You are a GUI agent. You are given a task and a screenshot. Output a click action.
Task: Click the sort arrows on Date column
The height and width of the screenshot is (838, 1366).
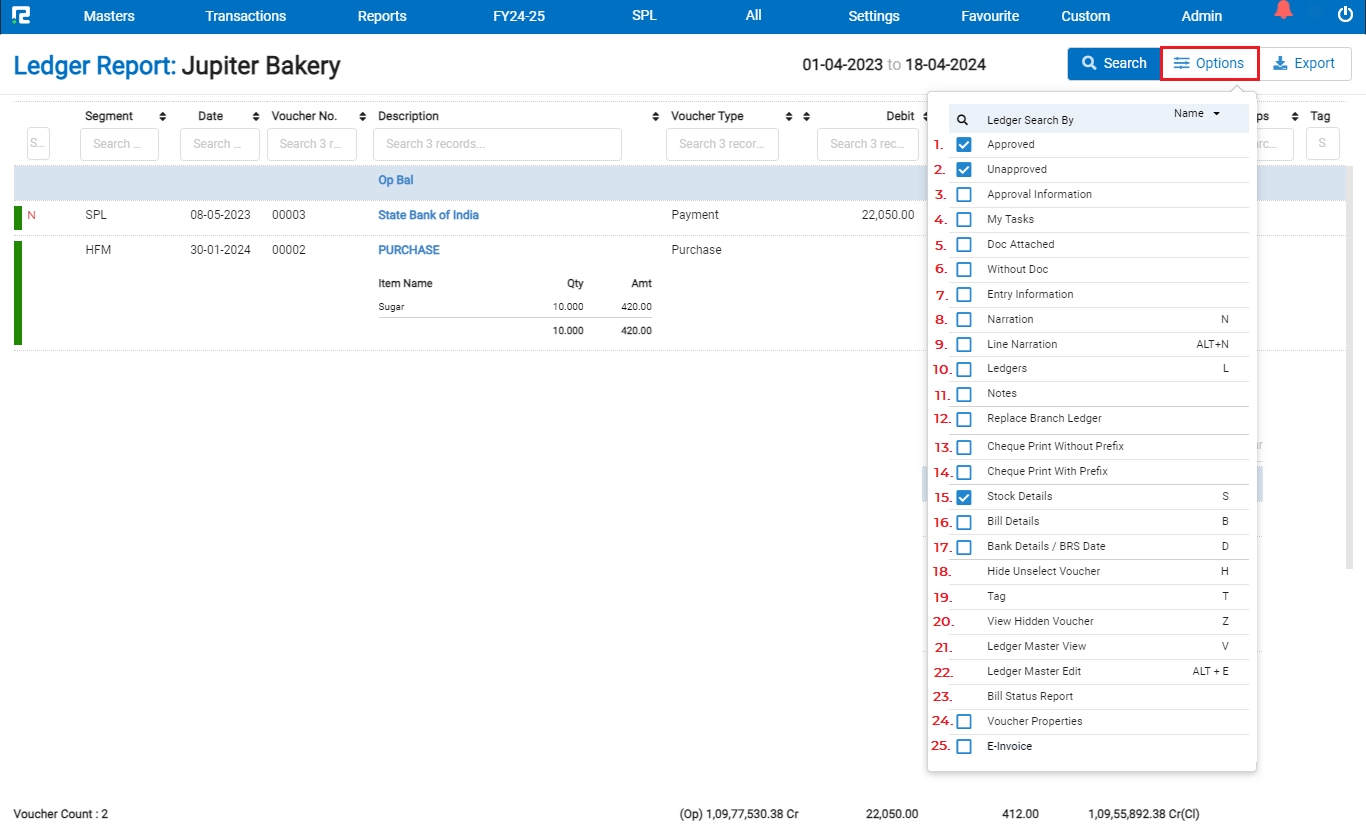click(x=256, y=117)
